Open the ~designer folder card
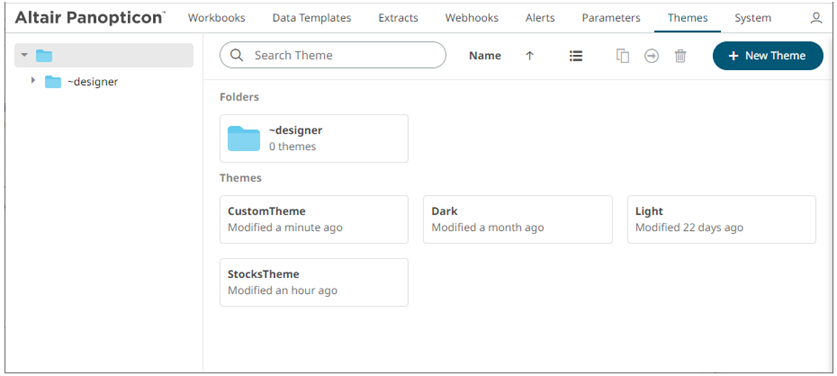This screenshot has height=376, width=837. click(x=314, y=138)
